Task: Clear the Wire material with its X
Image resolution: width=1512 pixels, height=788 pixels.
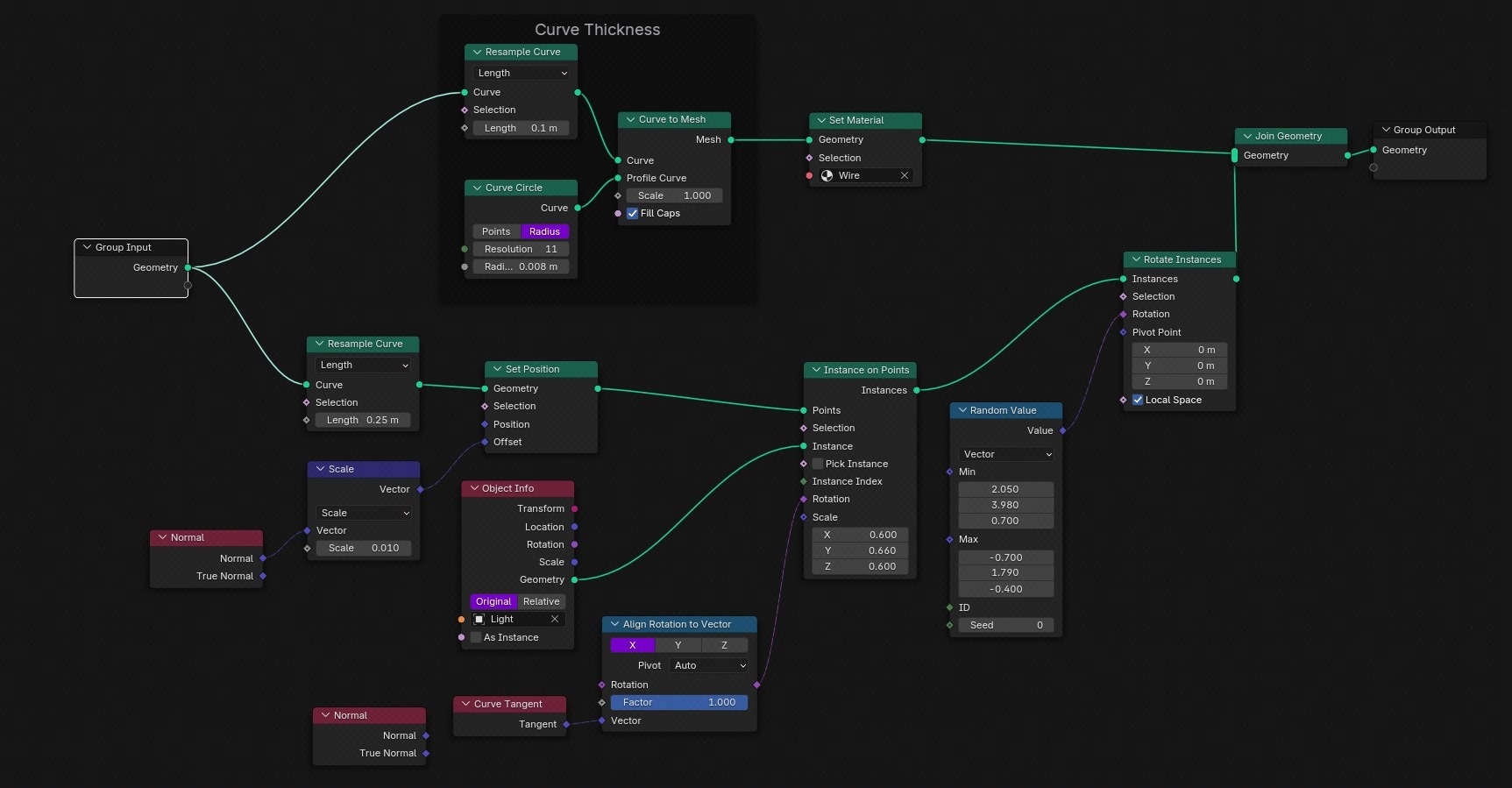Action: [905, 175]
